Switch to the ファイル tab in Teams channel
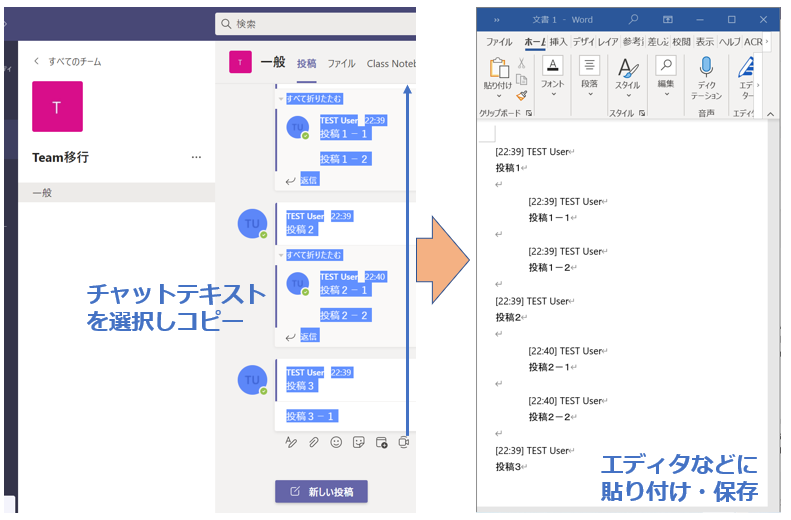791x520 pixels. tap(341, 63)
